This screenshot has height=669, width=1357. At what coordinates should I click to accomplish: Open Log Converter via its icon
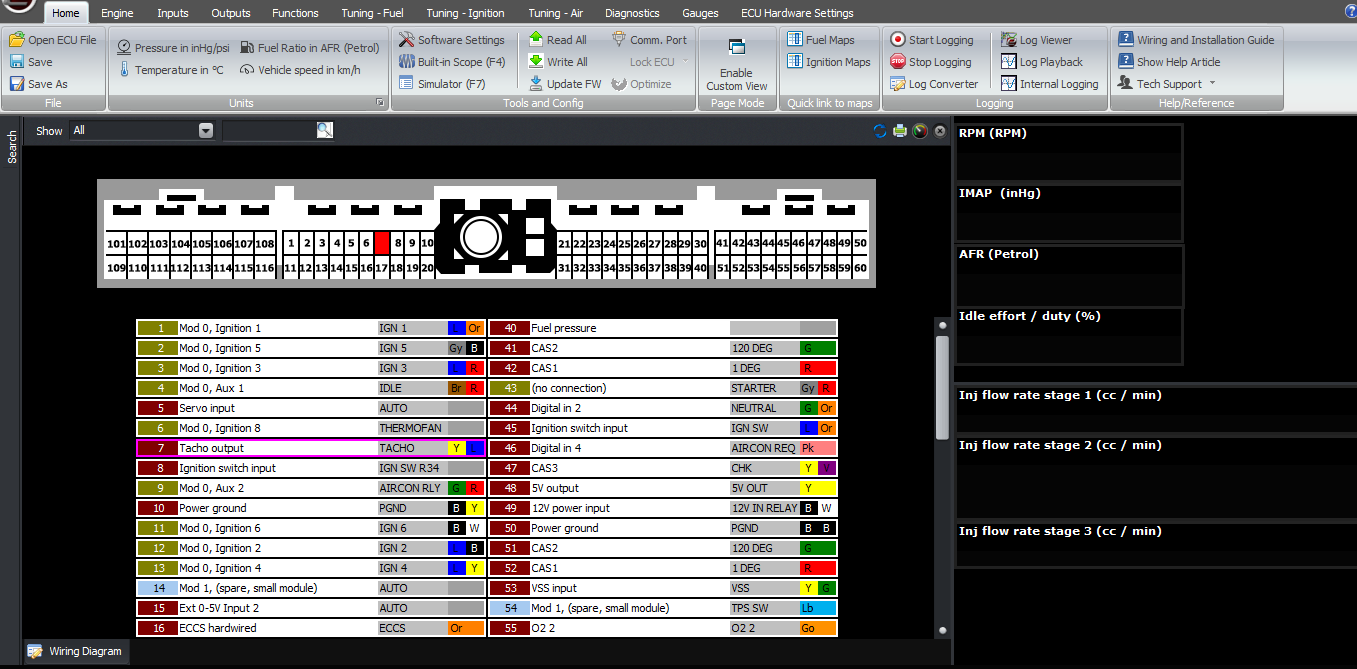point(897,84)
